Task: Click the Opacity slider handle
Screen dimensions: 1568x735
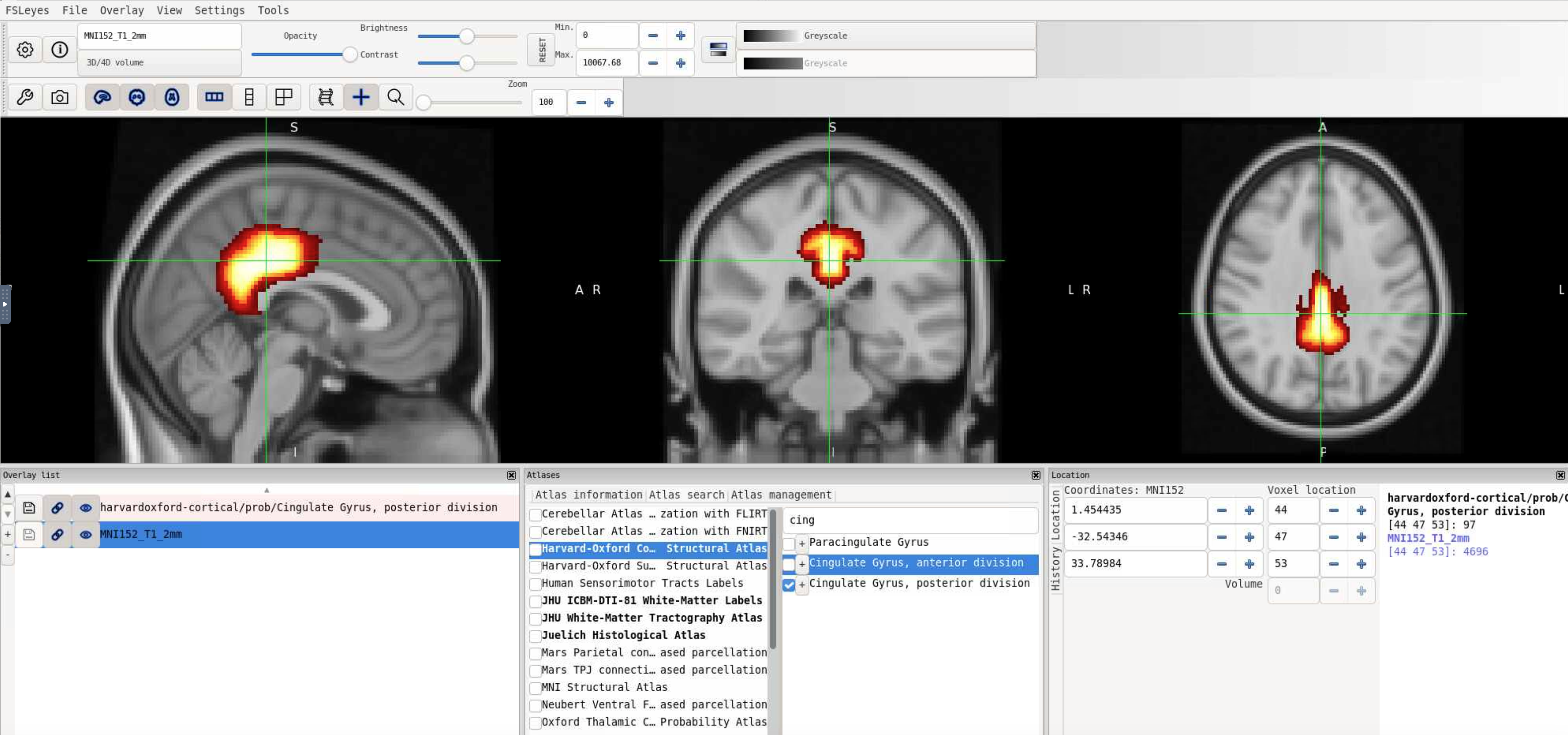Action: point(349,55)
